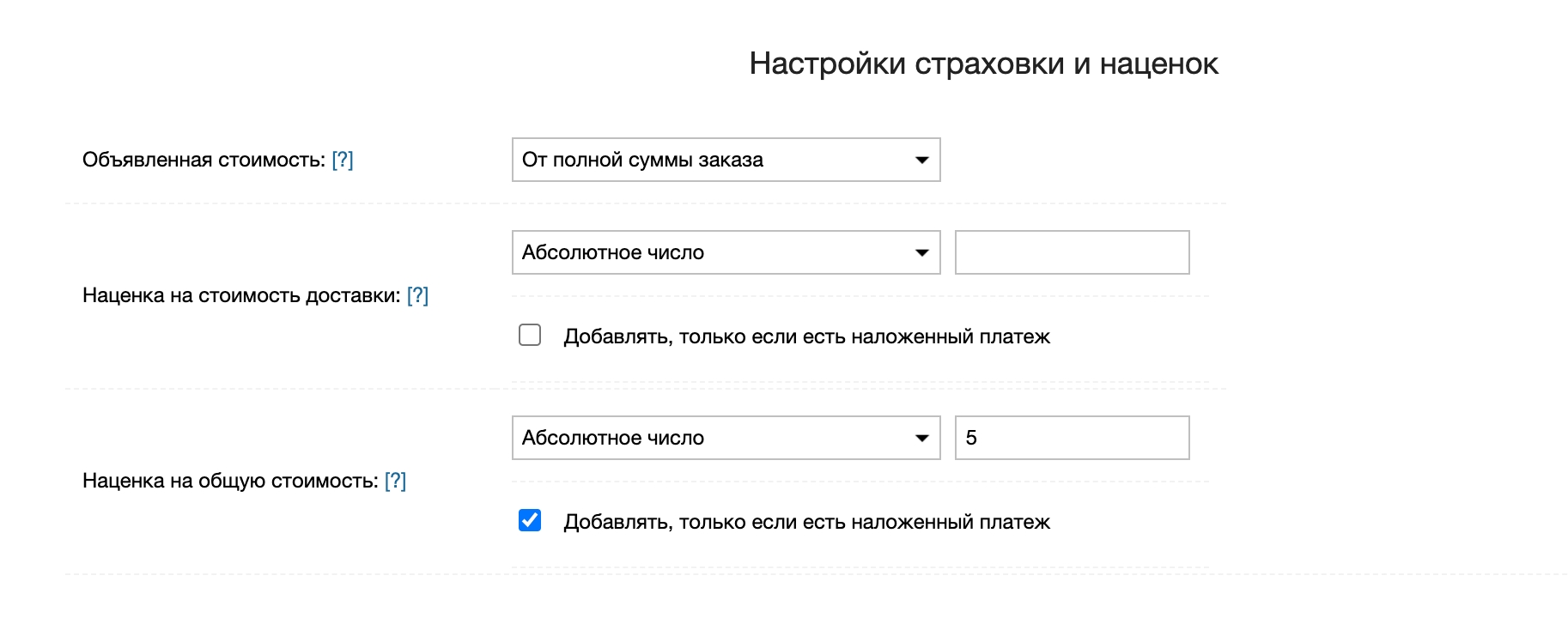Click arrow of 'От полной суммы заказа' dropdown
This screenshot has height=618, width=1568.
(921, 161)
